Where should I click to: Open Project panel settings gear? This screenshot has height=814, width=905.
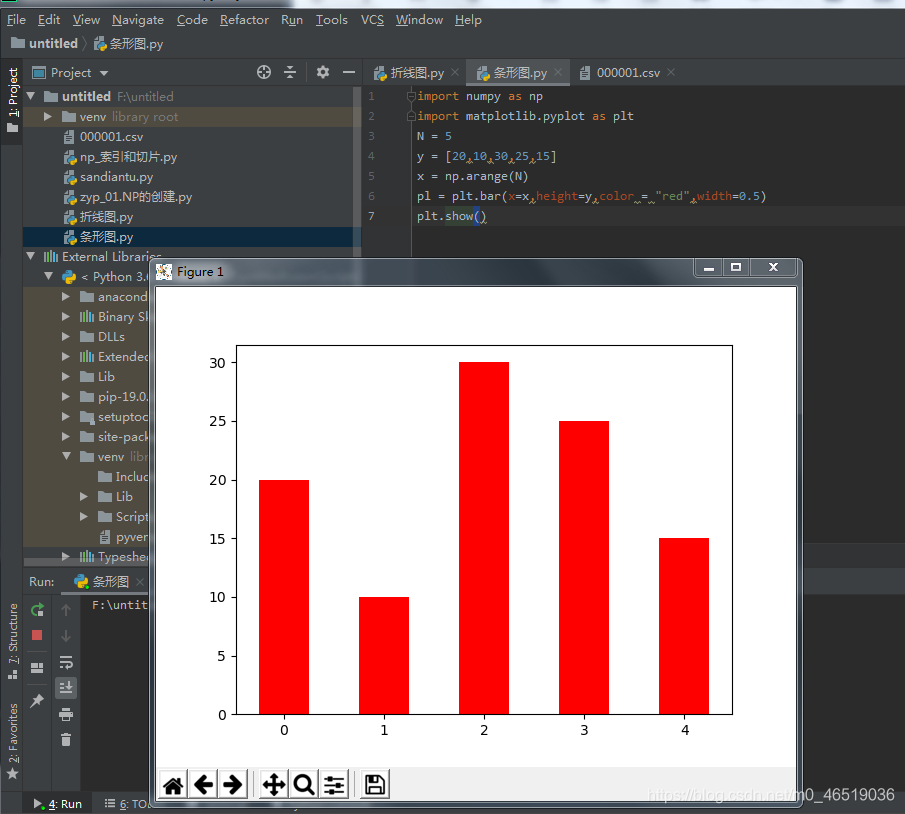click(323, 72)
